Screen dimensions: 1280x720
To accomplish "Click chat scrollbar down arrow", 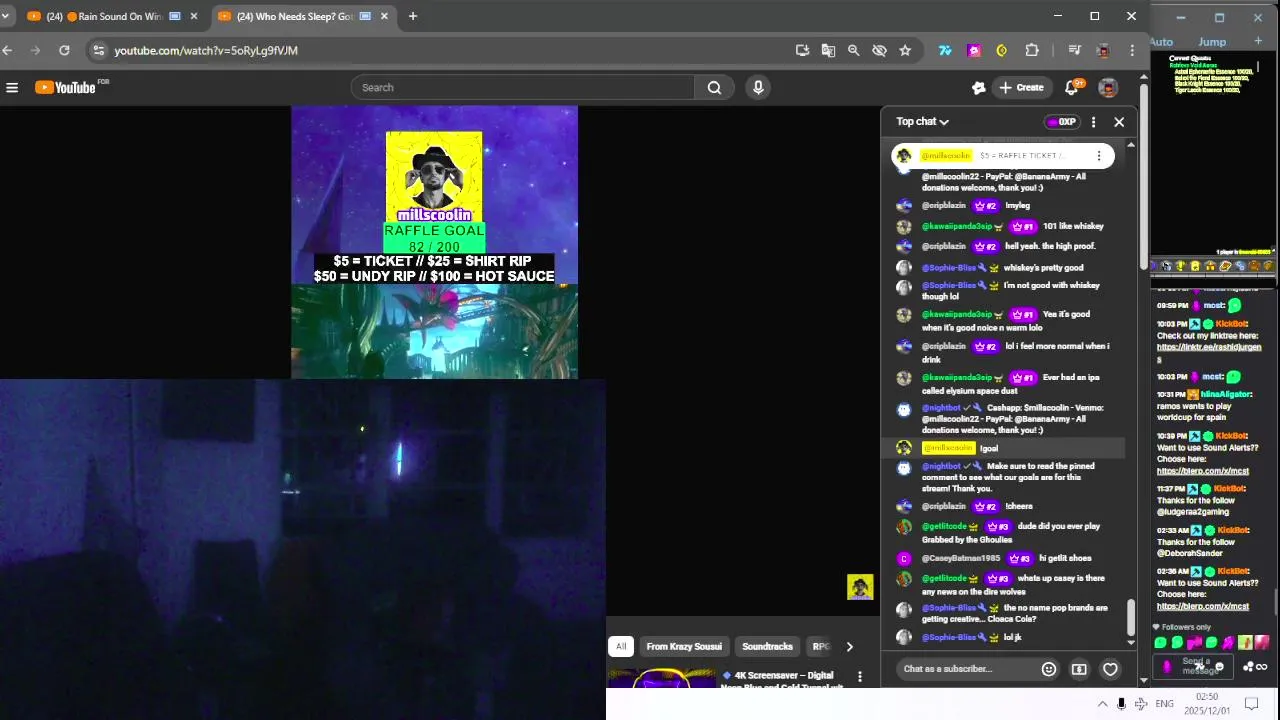I will click(1131, 643).
